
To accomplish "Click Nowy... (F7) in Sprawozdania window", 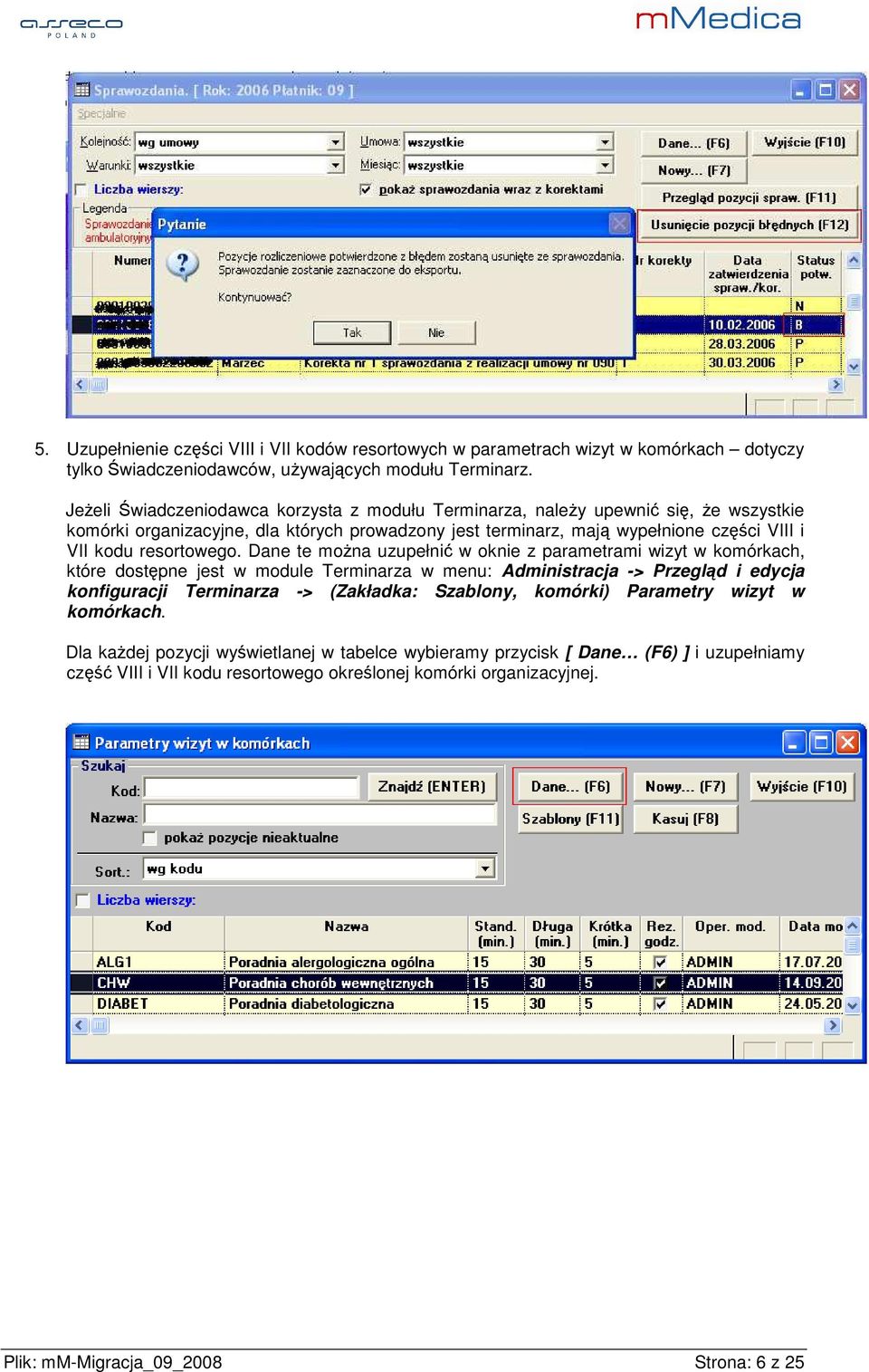I will [x=693, y=170].
